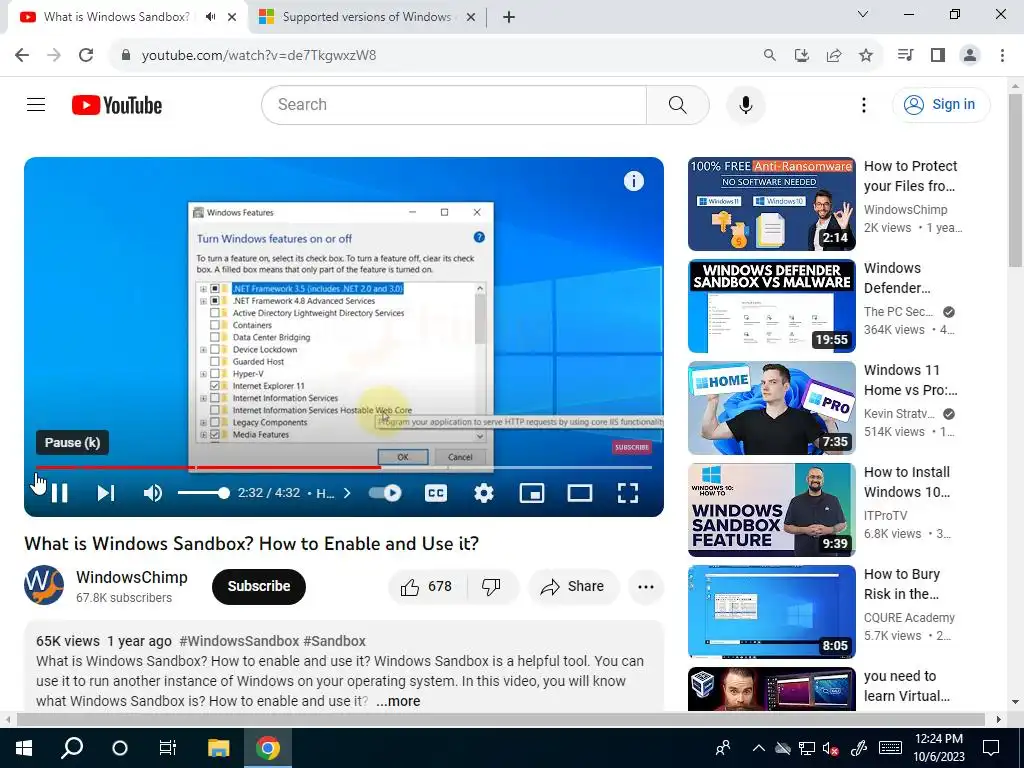Mute the video player volume
This screenshot has height=768, width=1024.
pos(152,493)
